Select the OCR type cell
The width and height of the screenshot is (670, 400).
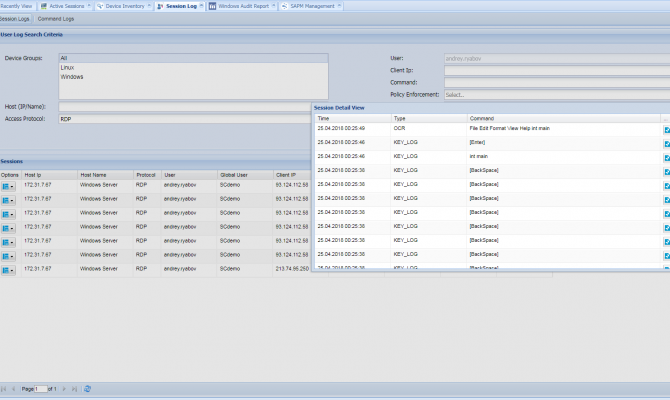point(429,129)
